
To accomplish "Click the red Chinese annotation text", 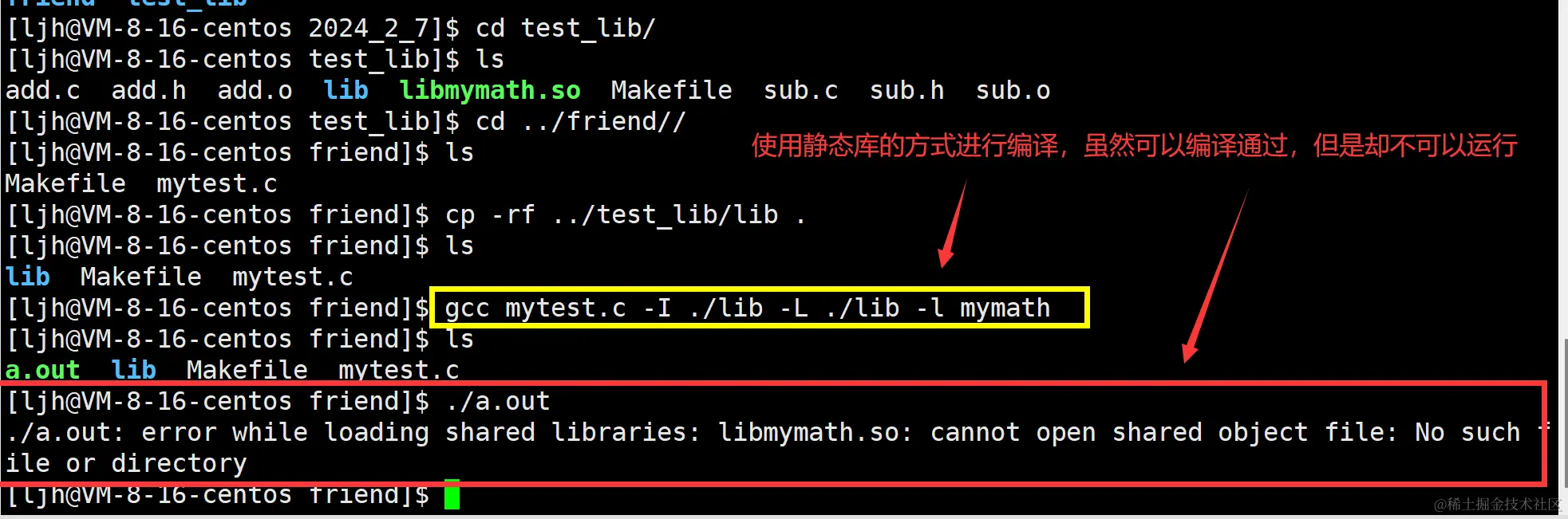I will (x=1134, y=145).
